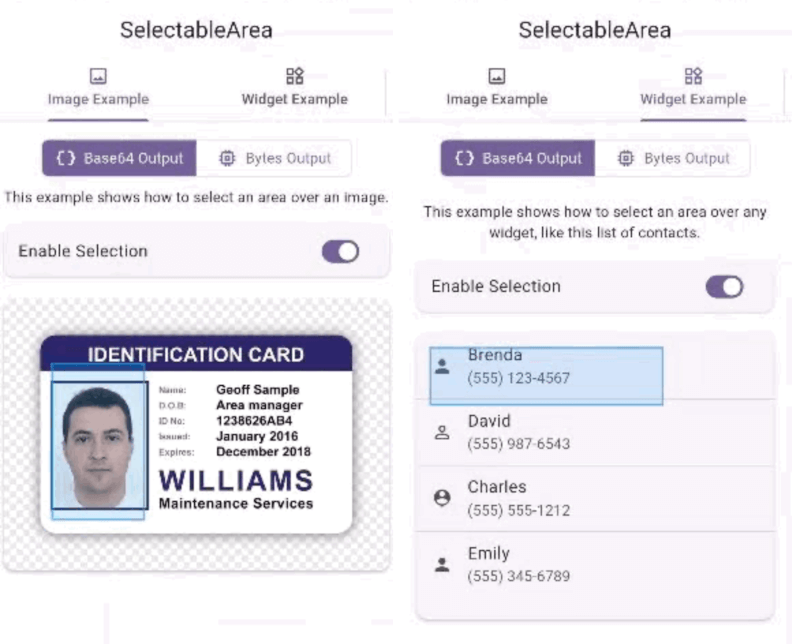Click the WILLIAMS logo on the ID card
This screenshot has width=800, height=644.
[x=236, y=482]
